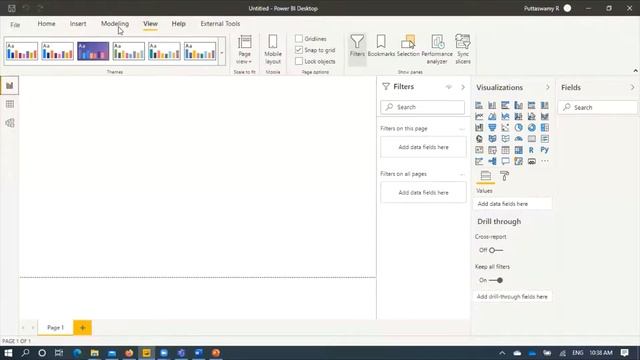Click the Filters pane search box
Viewport: 640px width, 360px height.
(422, 107)
